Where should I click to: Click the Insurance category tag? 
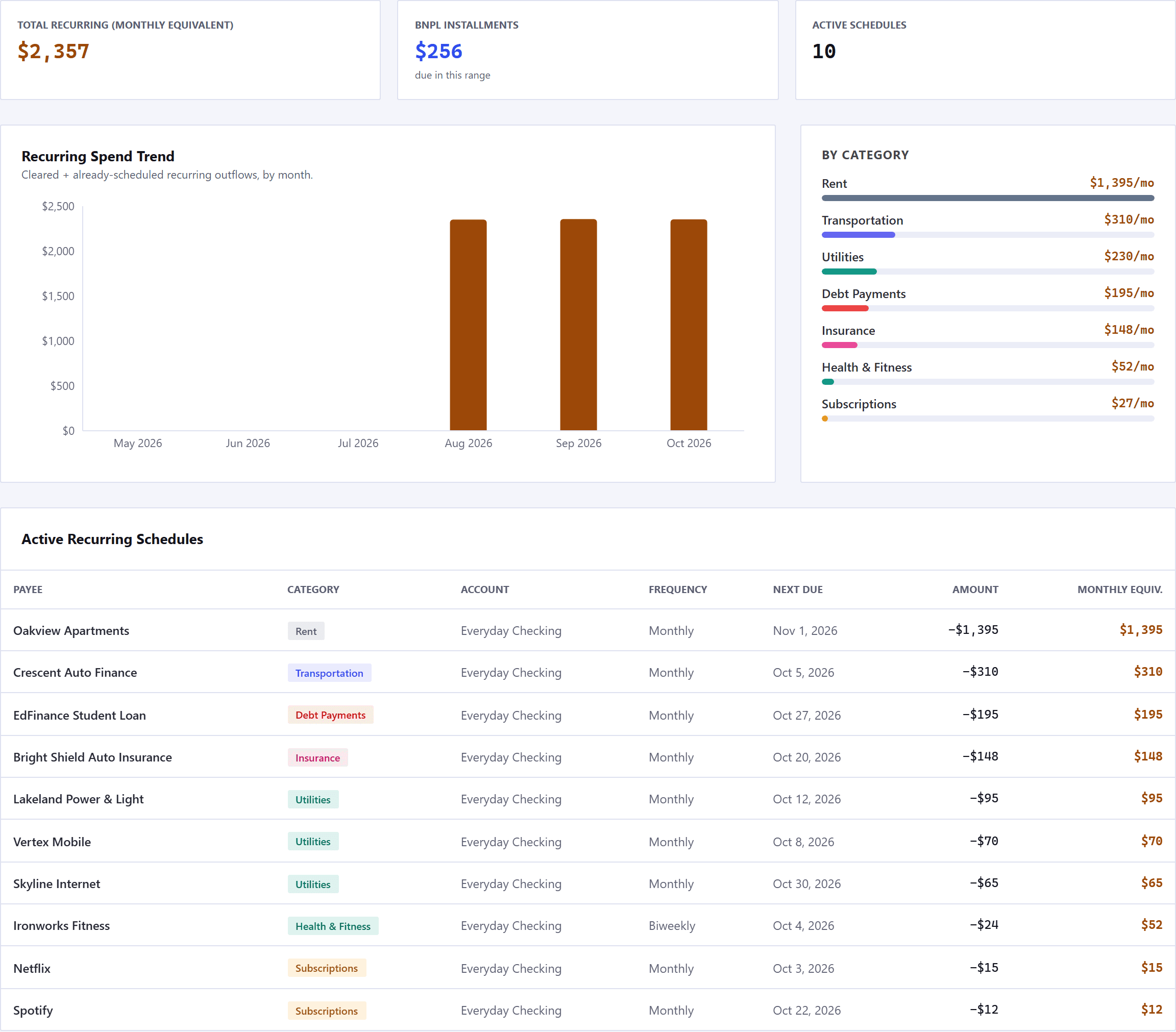[x=317, y=757]
